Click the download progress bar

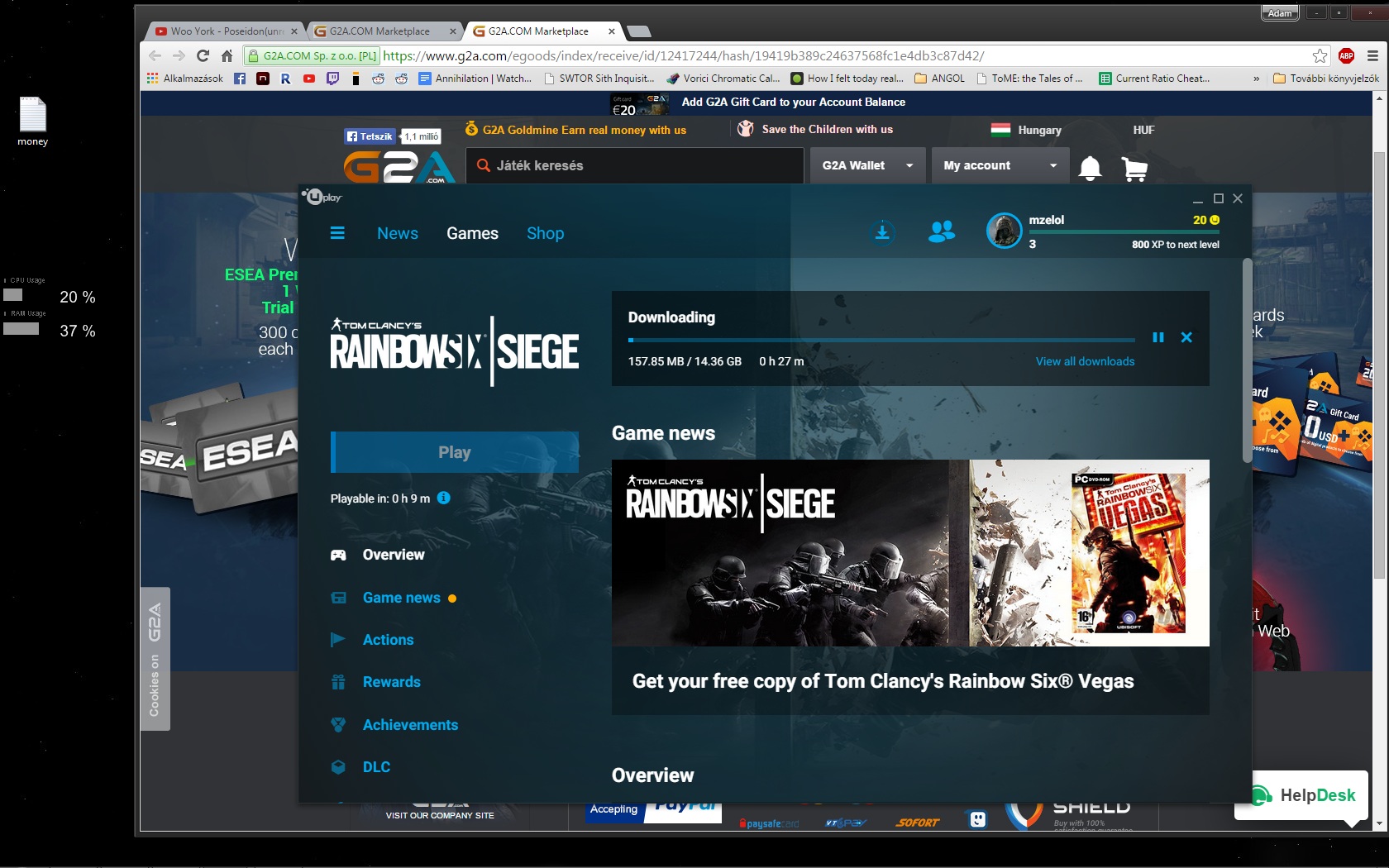pos(881,340)
